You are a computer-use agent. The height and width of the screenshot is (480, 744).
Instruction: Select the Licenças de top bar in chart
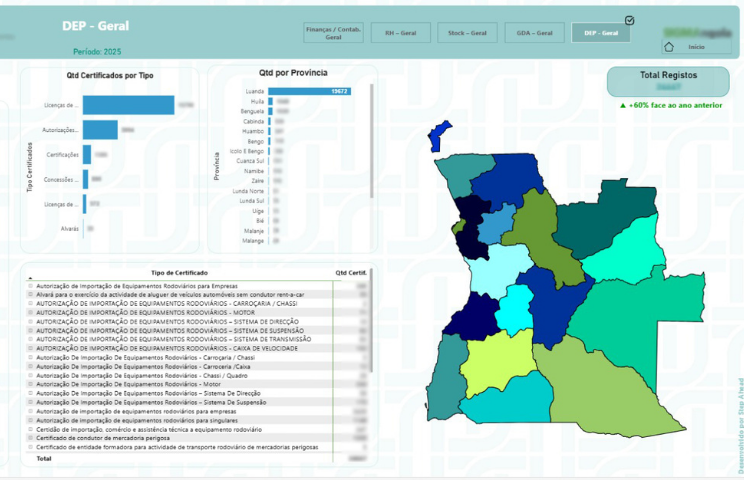tap(128, 105)
